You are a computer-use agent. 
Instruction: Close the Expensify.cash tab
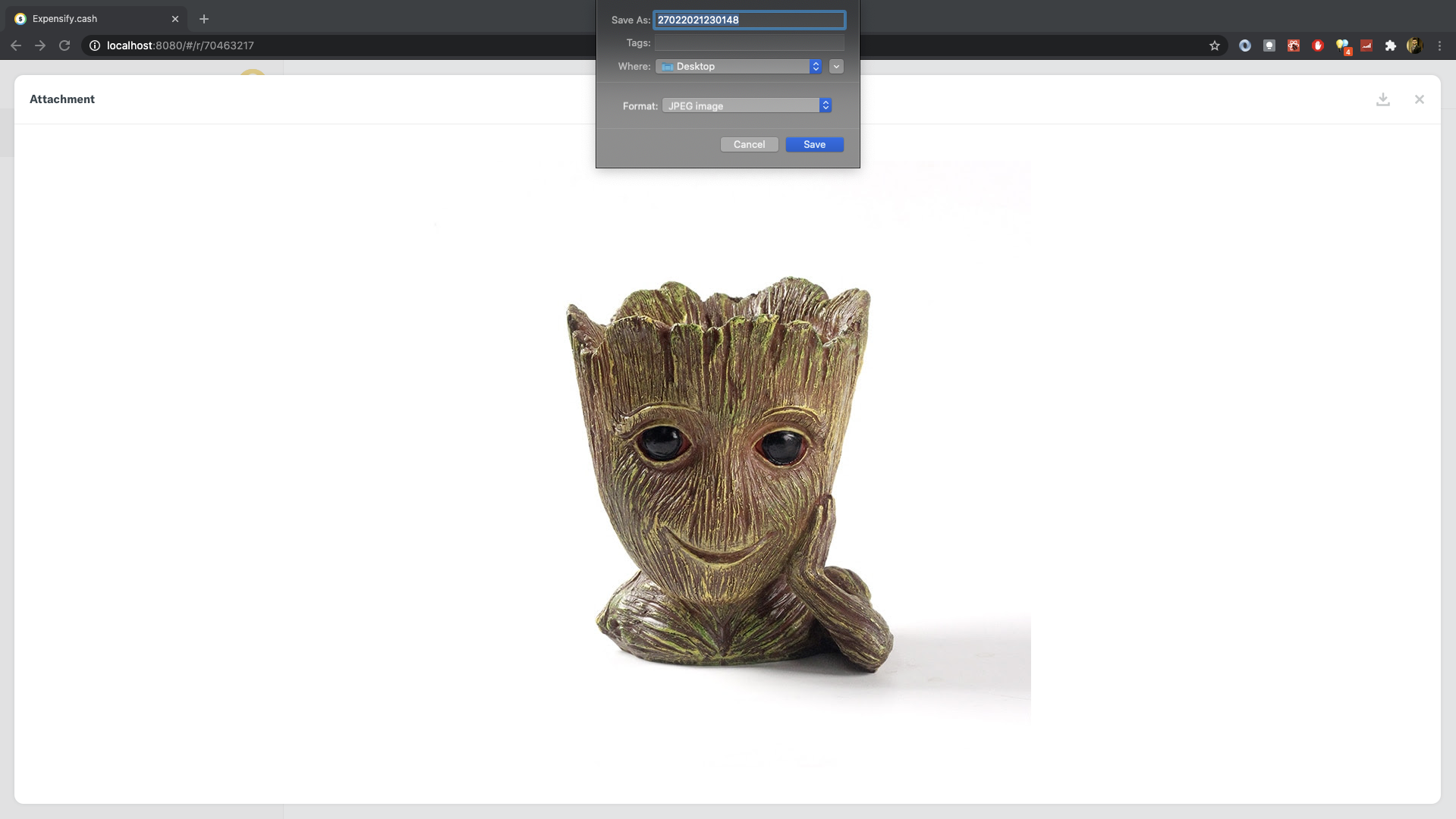click(175, 19)
